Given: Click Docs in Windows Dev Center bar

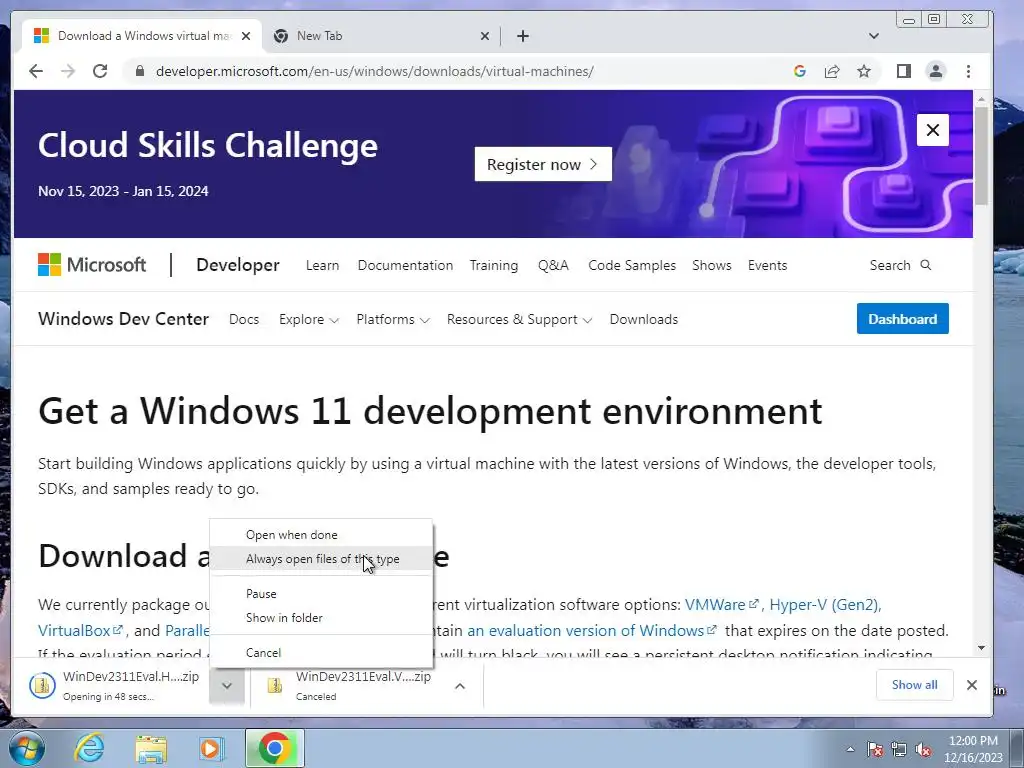Looking at the screenshot, I should tap(244, 319).
